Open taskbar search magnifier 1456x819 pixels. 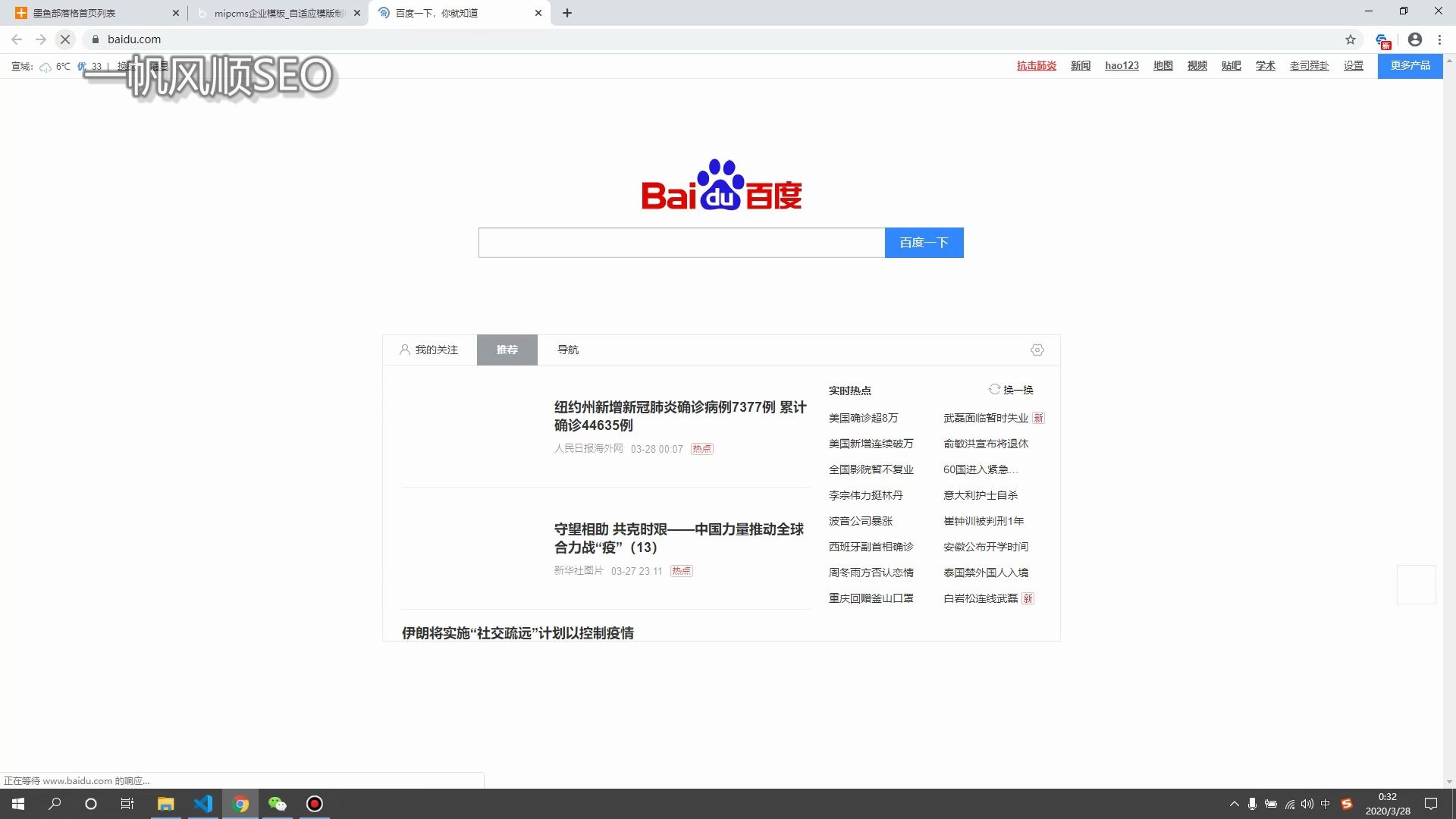coord(55,804)
